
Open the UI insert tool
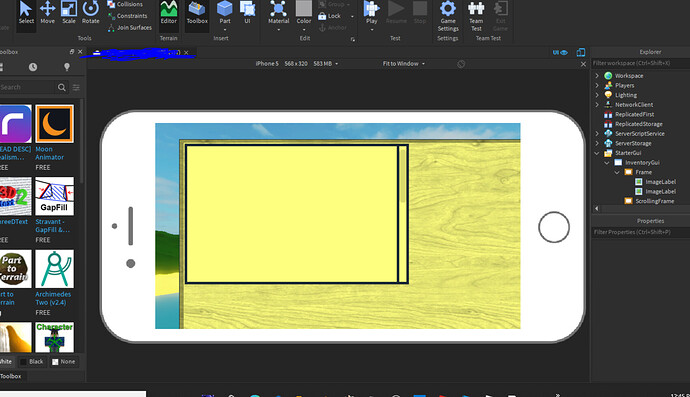tap(247, 12)
